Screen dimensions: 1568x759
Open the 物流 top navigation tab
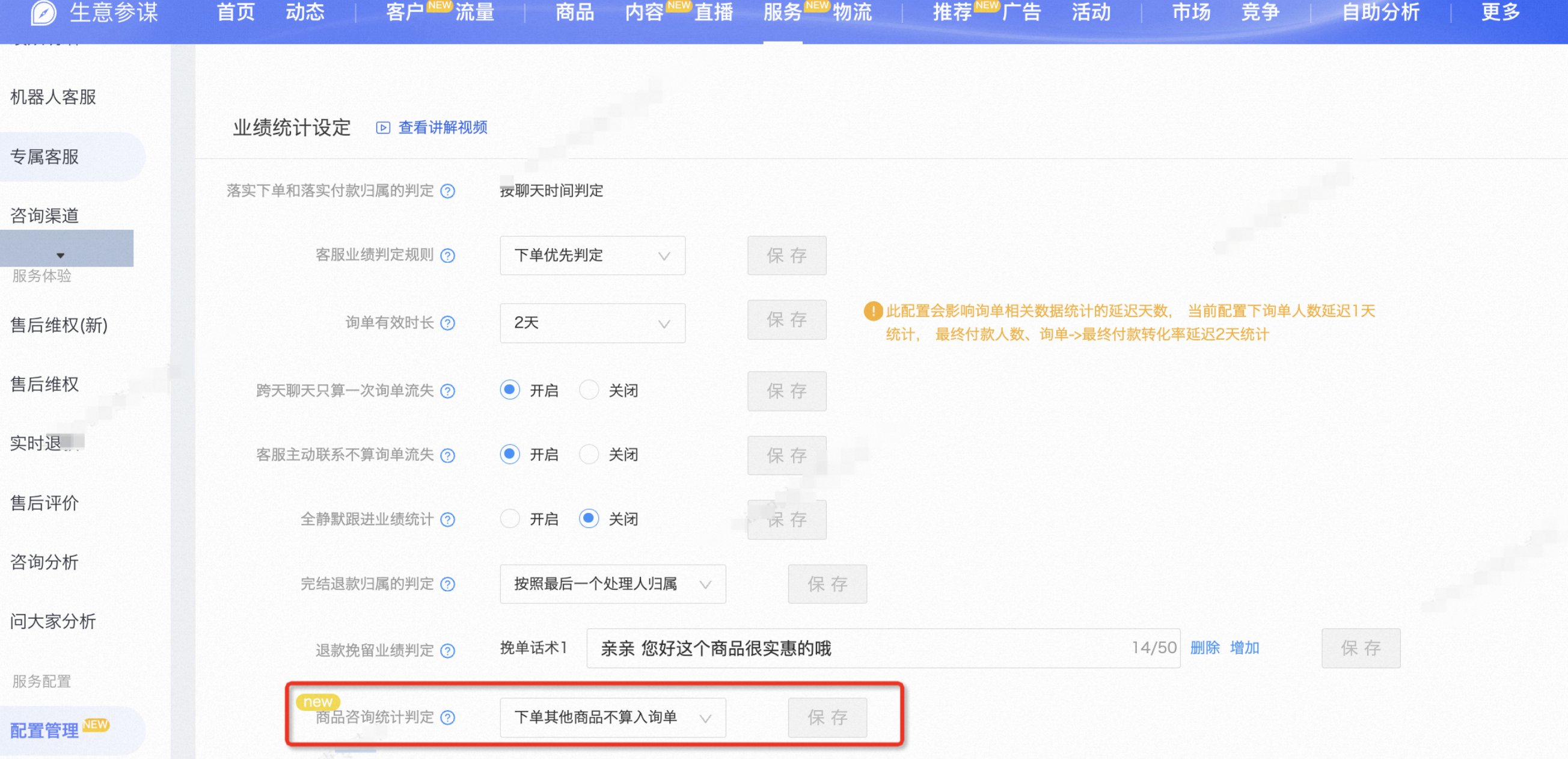(x=852, y=12)
